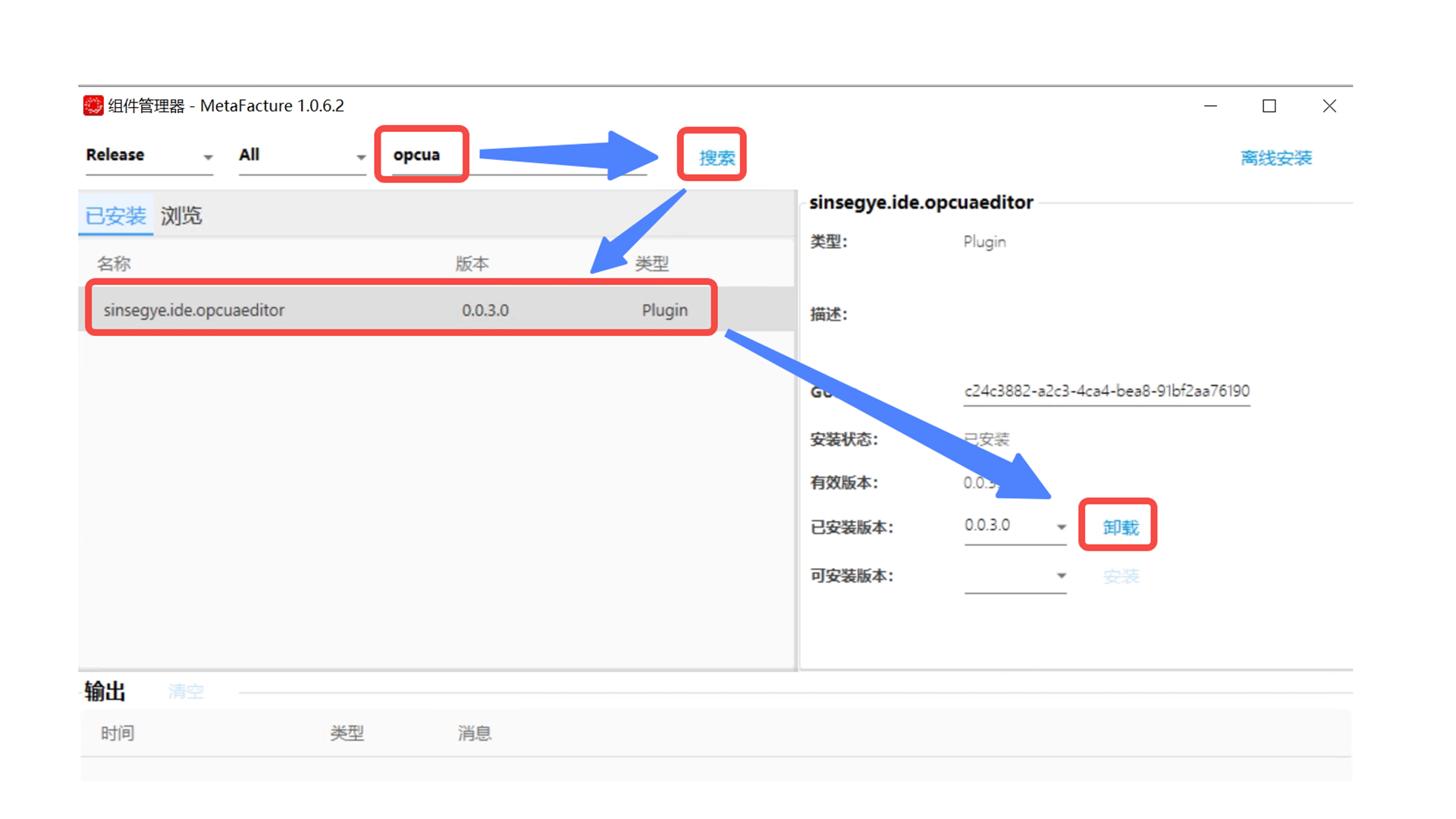Minimize the component manager window
1456x819 pixels.
click(1210, 106)
